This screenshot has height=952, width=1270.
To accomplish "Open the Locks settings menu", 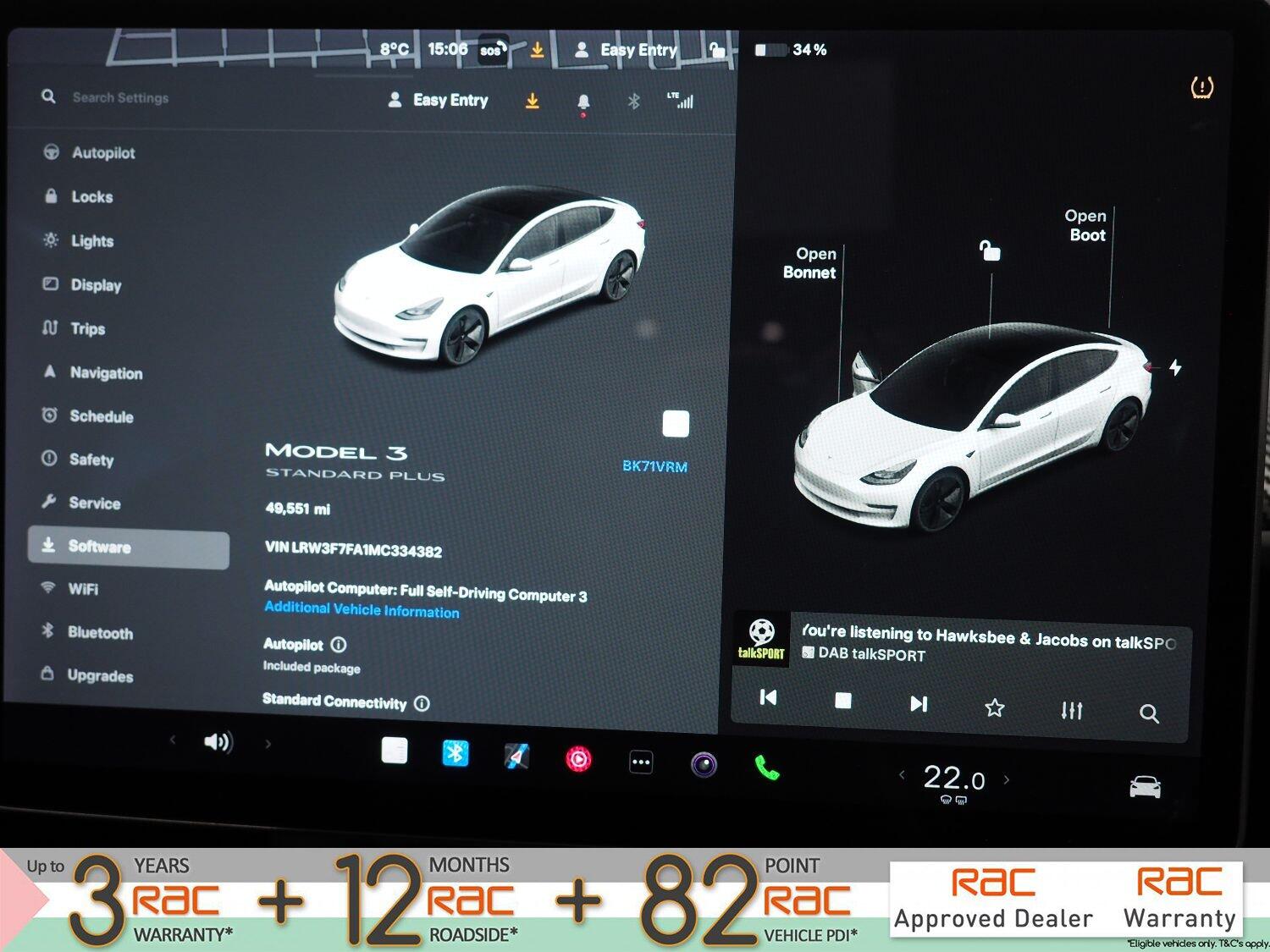I will click(91, 197).
